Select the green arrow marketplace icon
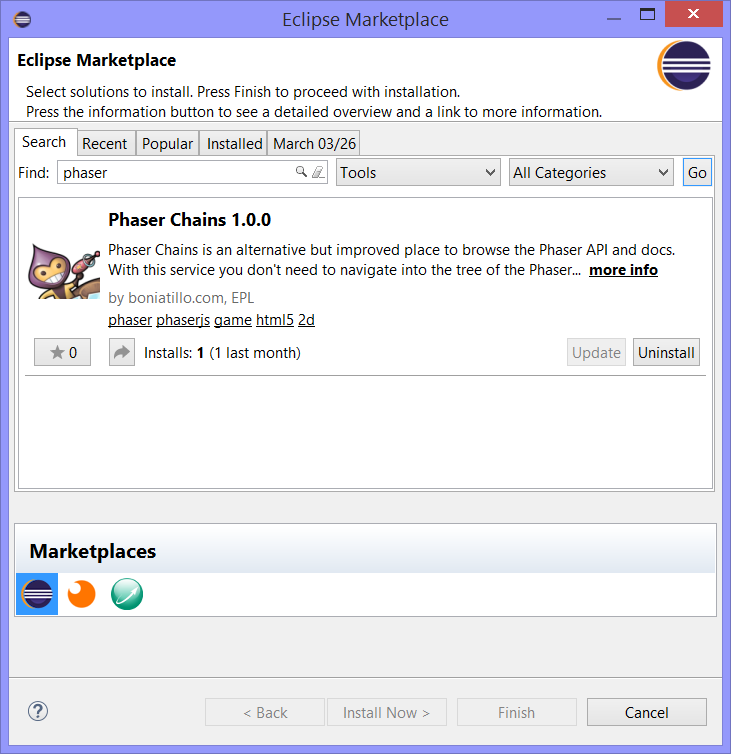This screenshot has width=731, height=754. (x=127, y=594)
